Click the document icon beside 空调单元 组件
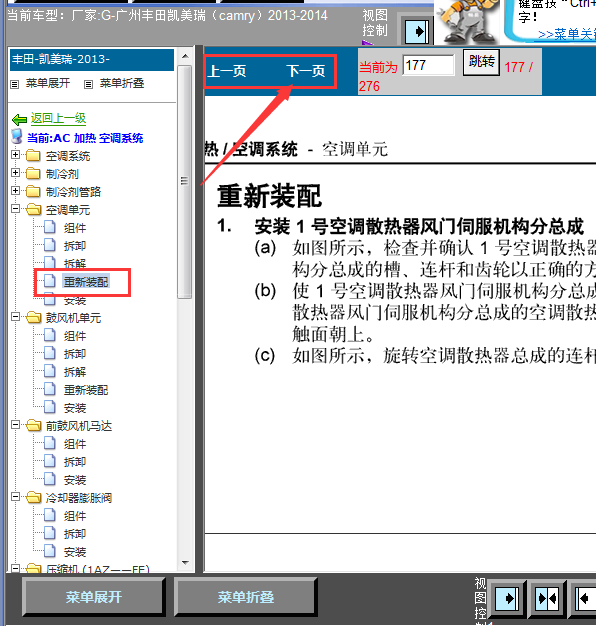596x626 pixels. 50,227
